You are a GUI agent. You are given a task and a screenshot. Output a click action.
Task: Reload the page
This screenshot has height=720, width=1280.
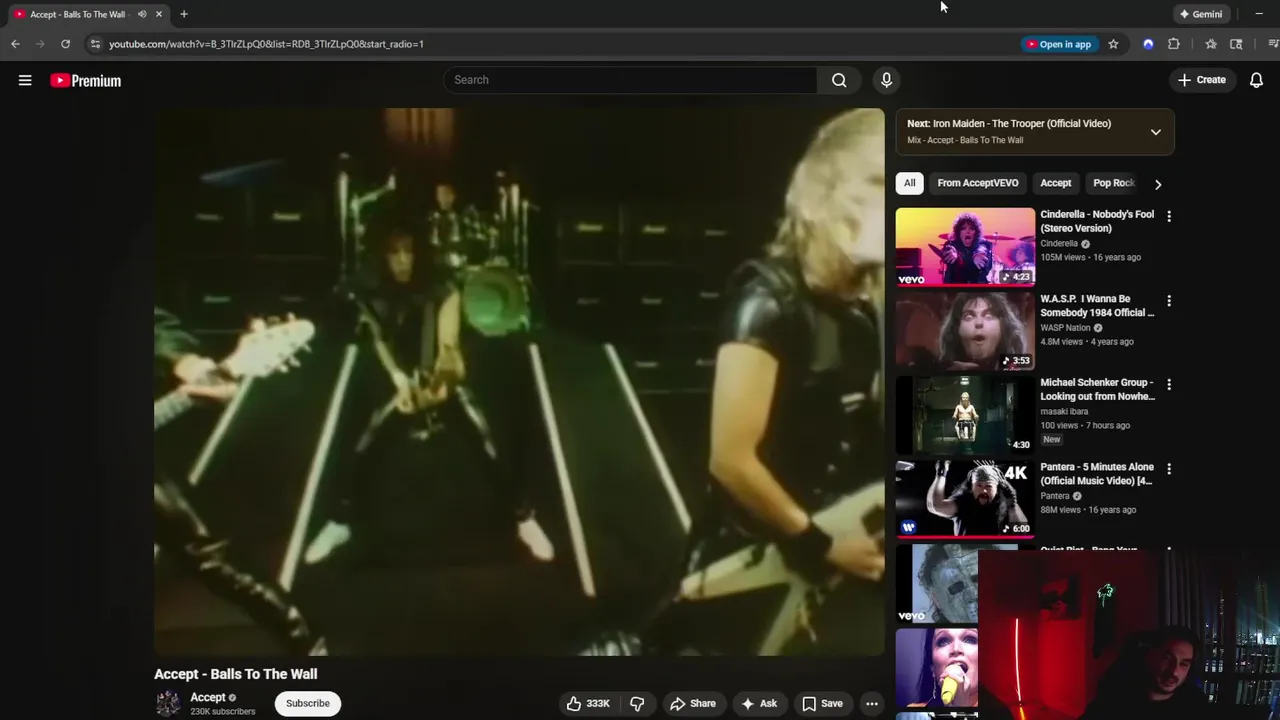click(65, 44)
